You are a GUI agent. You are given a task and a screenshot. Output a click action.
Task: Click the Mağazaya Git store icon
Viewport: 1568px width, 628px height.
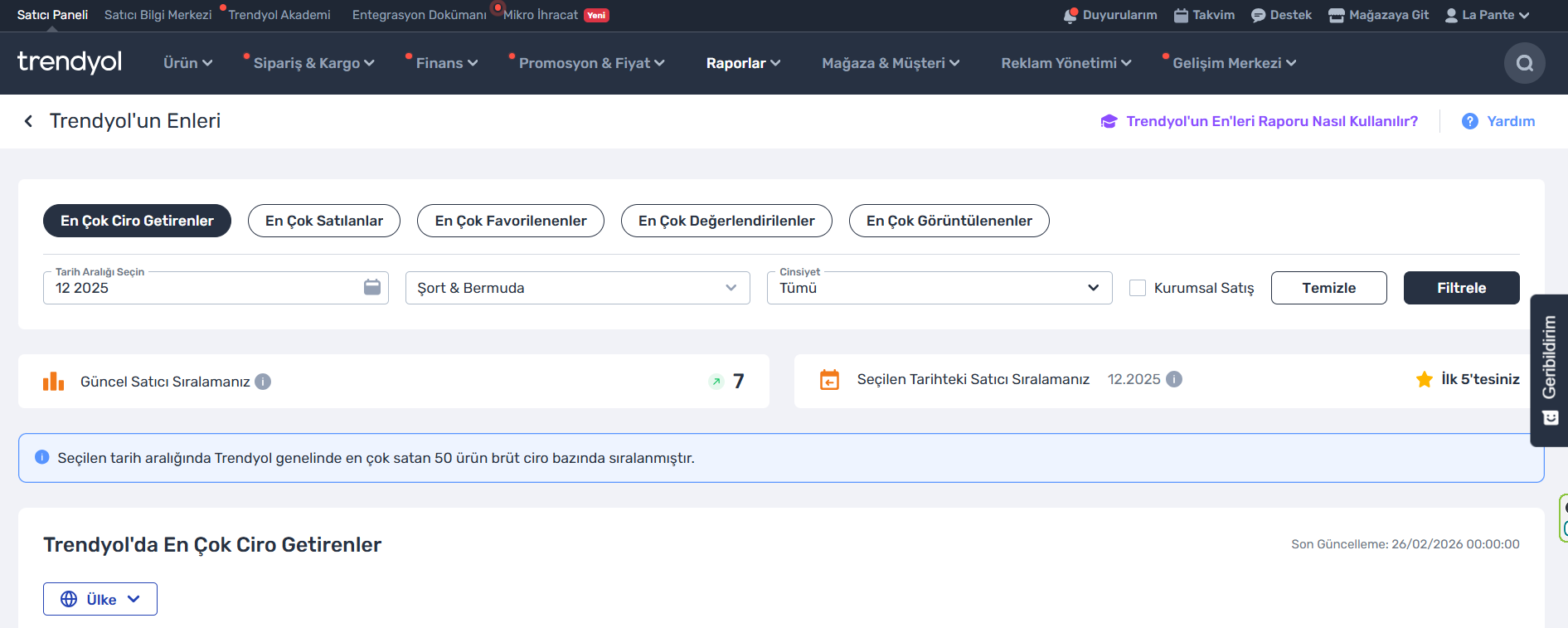pos(1336,15)
